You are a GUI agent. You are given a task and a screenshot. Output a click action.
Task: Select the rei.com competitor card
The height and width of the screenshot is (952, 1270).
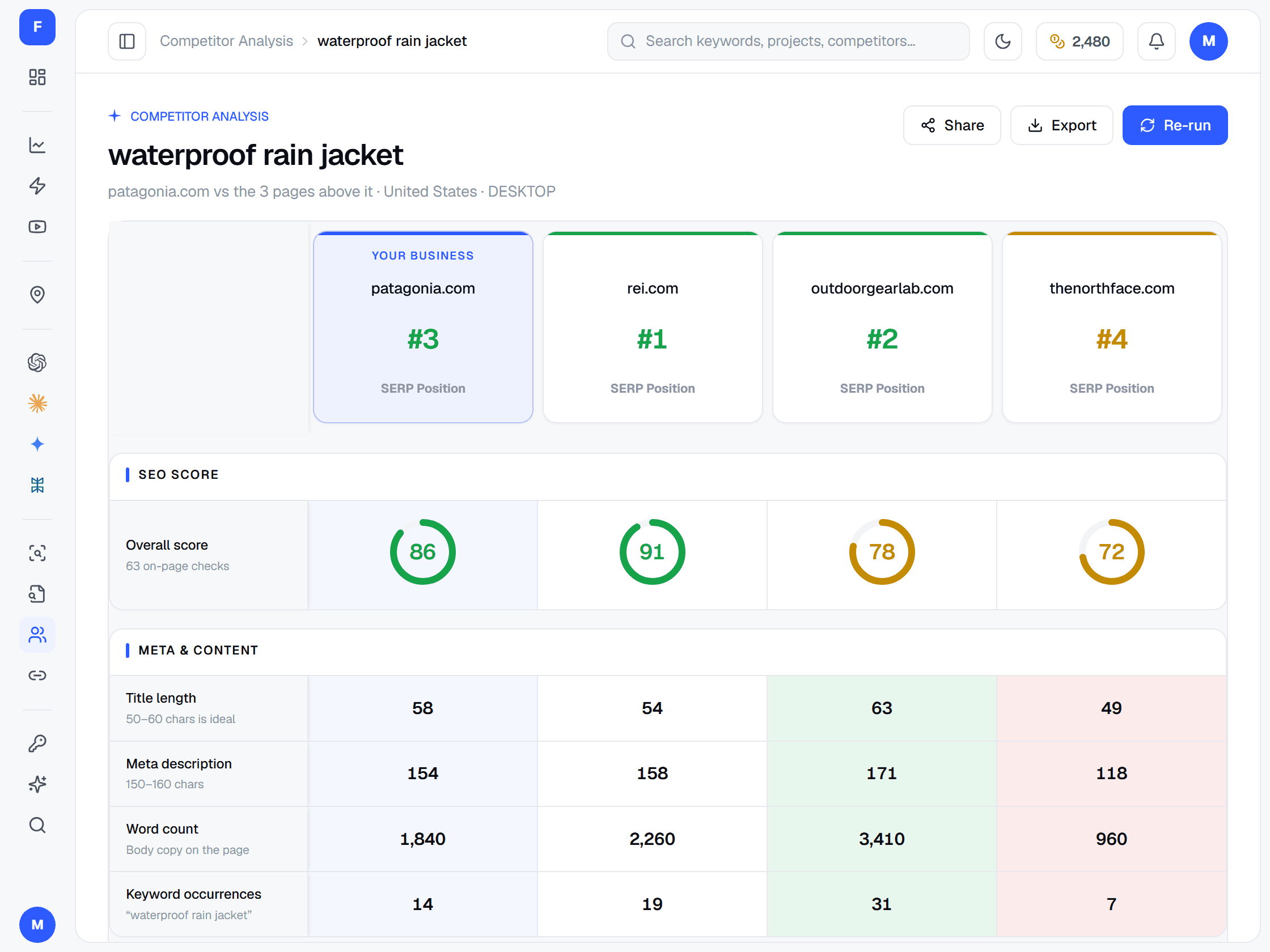click(x=653, y=328)
